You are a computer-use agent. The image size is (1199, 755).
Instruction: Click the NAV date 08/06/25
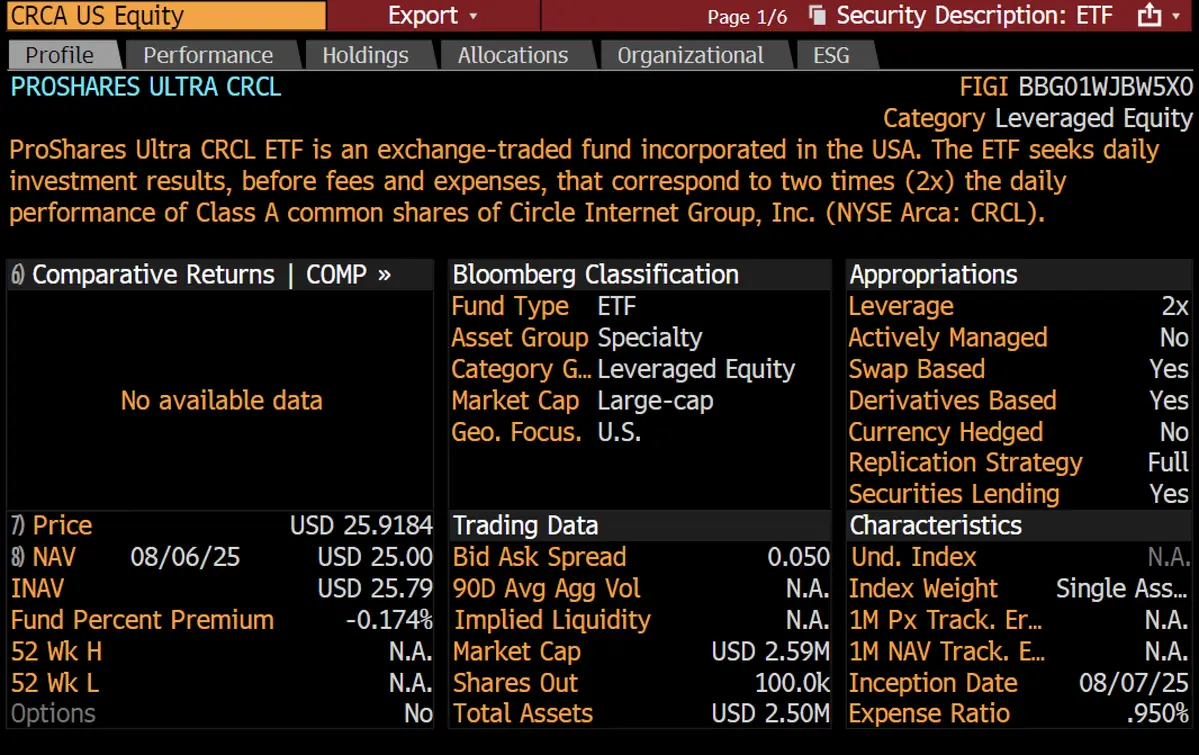185,557
